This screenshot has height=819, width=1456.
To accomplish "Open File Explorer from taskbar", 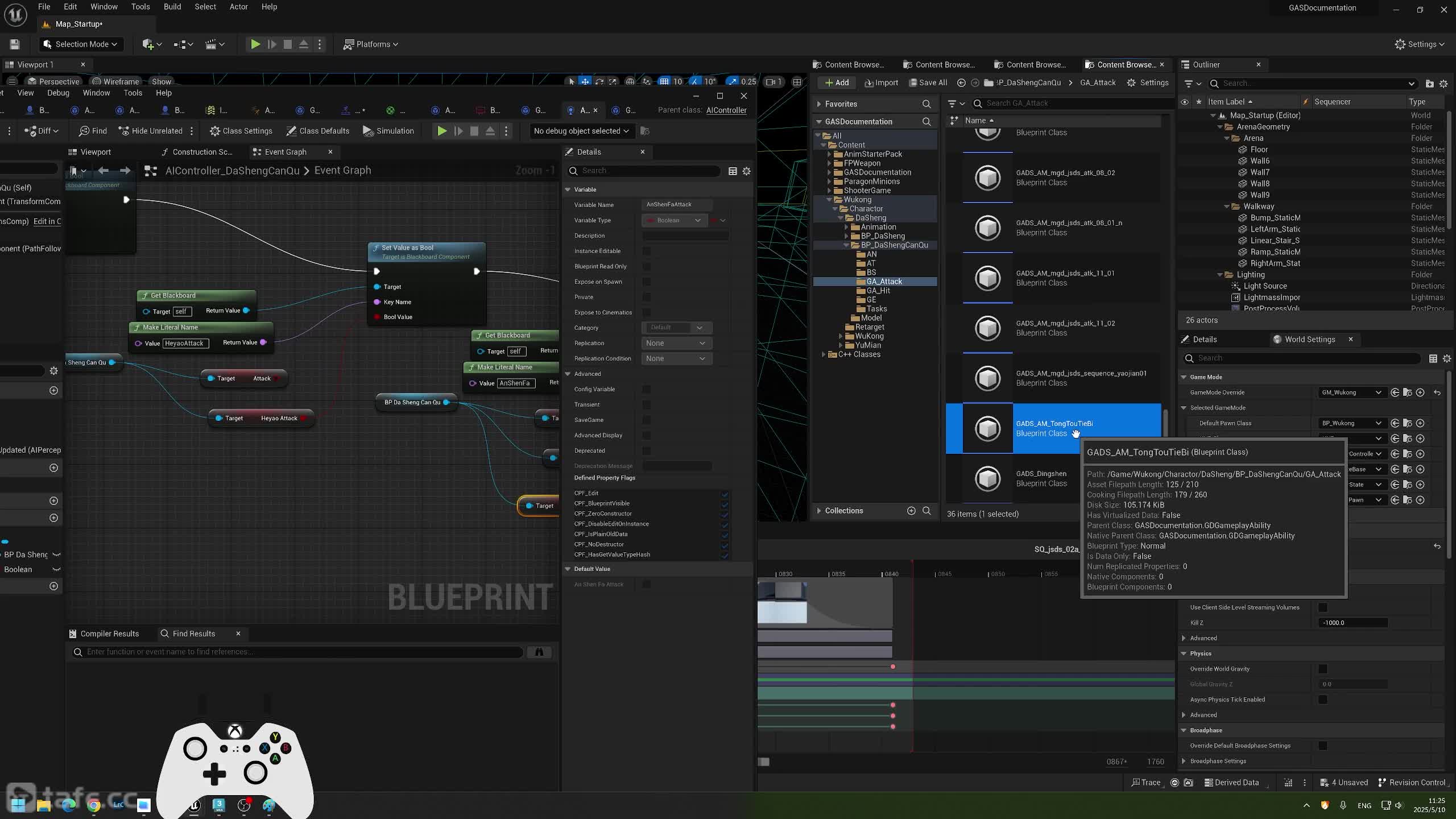I will point(44,805).
